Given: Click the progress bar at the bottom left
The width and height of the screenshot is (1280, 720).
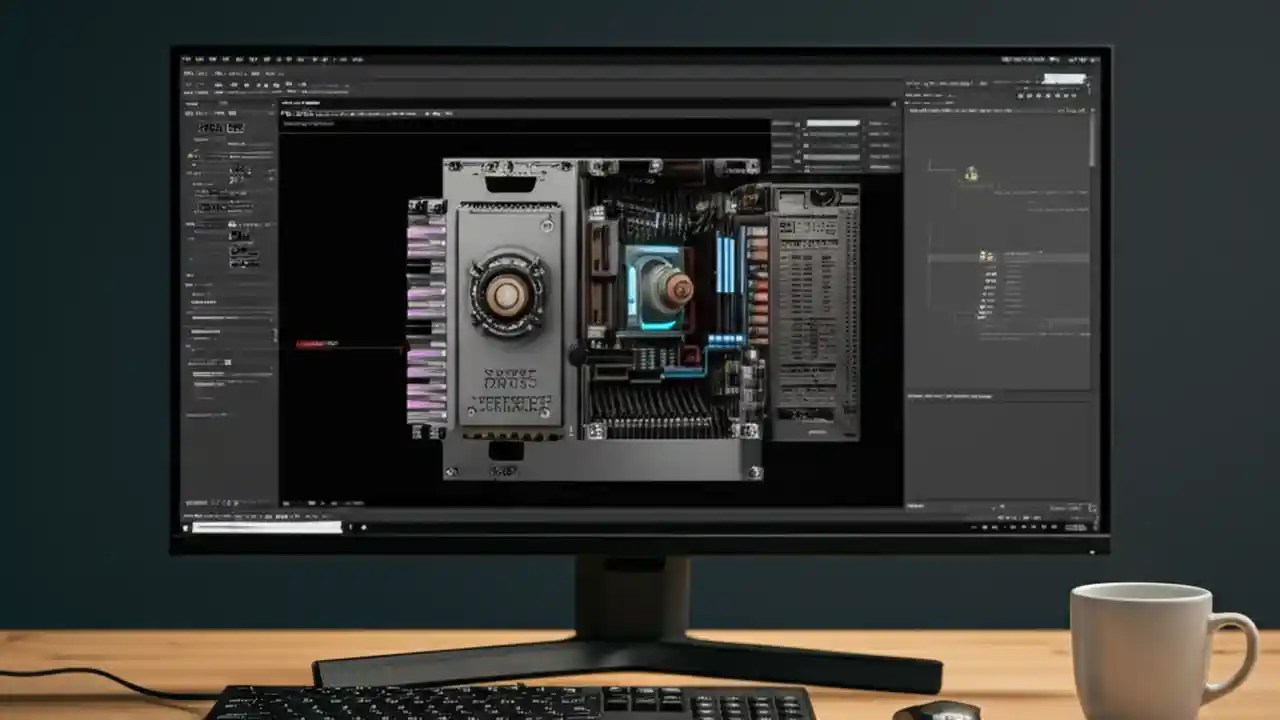Looking at the screenshot, I should tap(265, 527).
